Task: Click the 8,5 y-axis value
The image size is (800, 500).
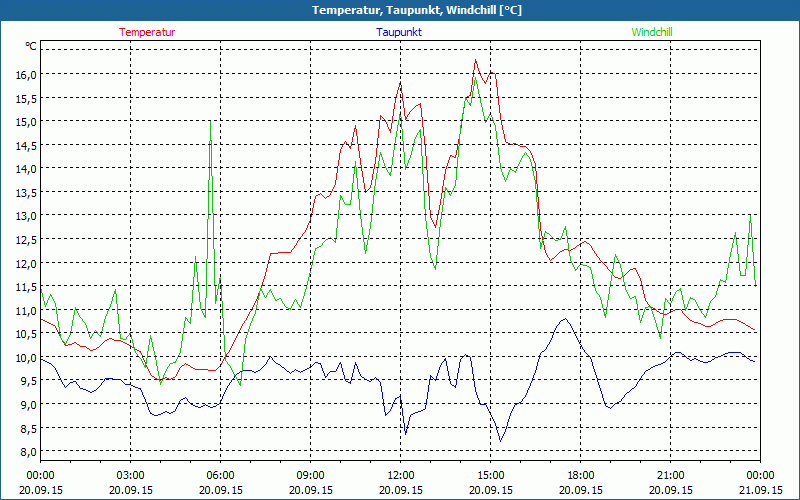Action: tap(29, 428)
